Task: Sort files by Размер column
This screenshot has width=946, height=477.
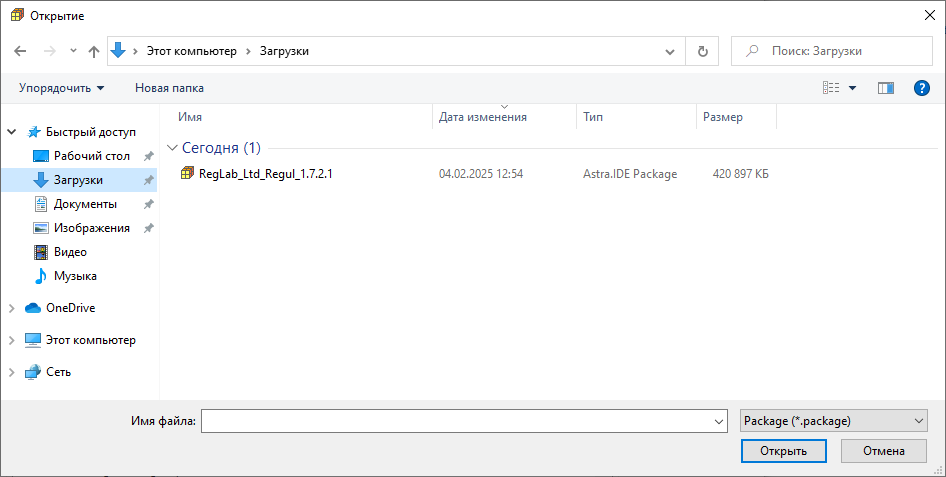Action: click(x=723, y=117)
